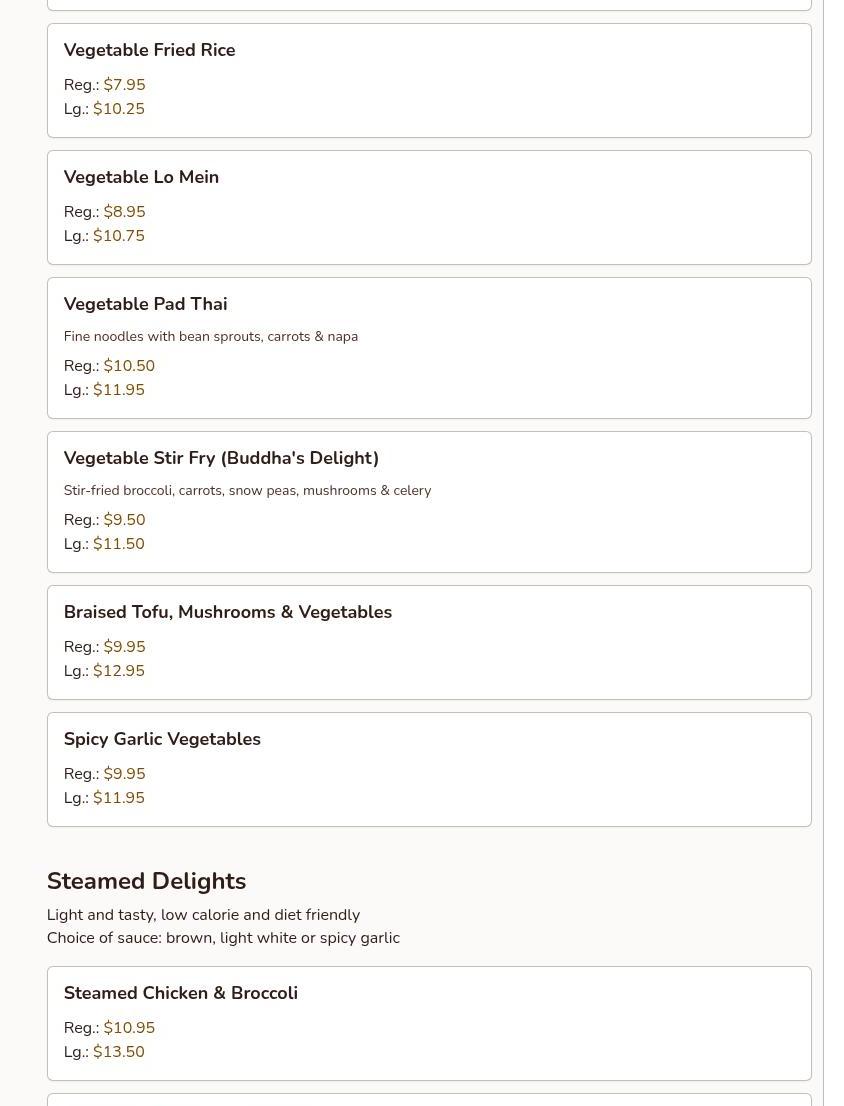Pick the $10.75 large Lo Mein price
This screenshot has height=1106, width=844.
(119, 236)
